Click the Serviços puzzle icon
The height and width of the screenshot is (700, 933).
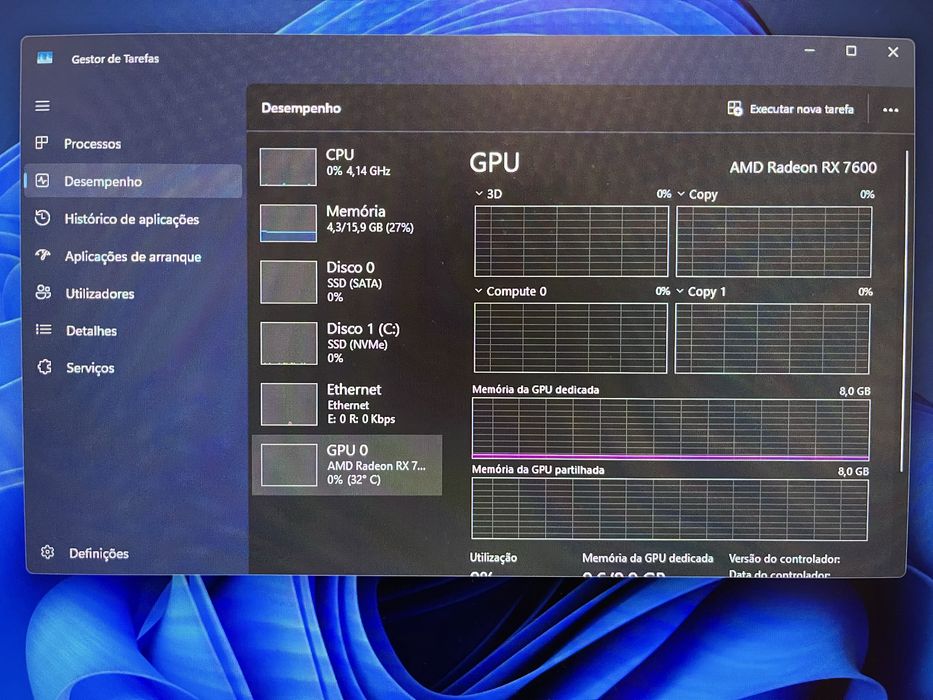[45, 367]
